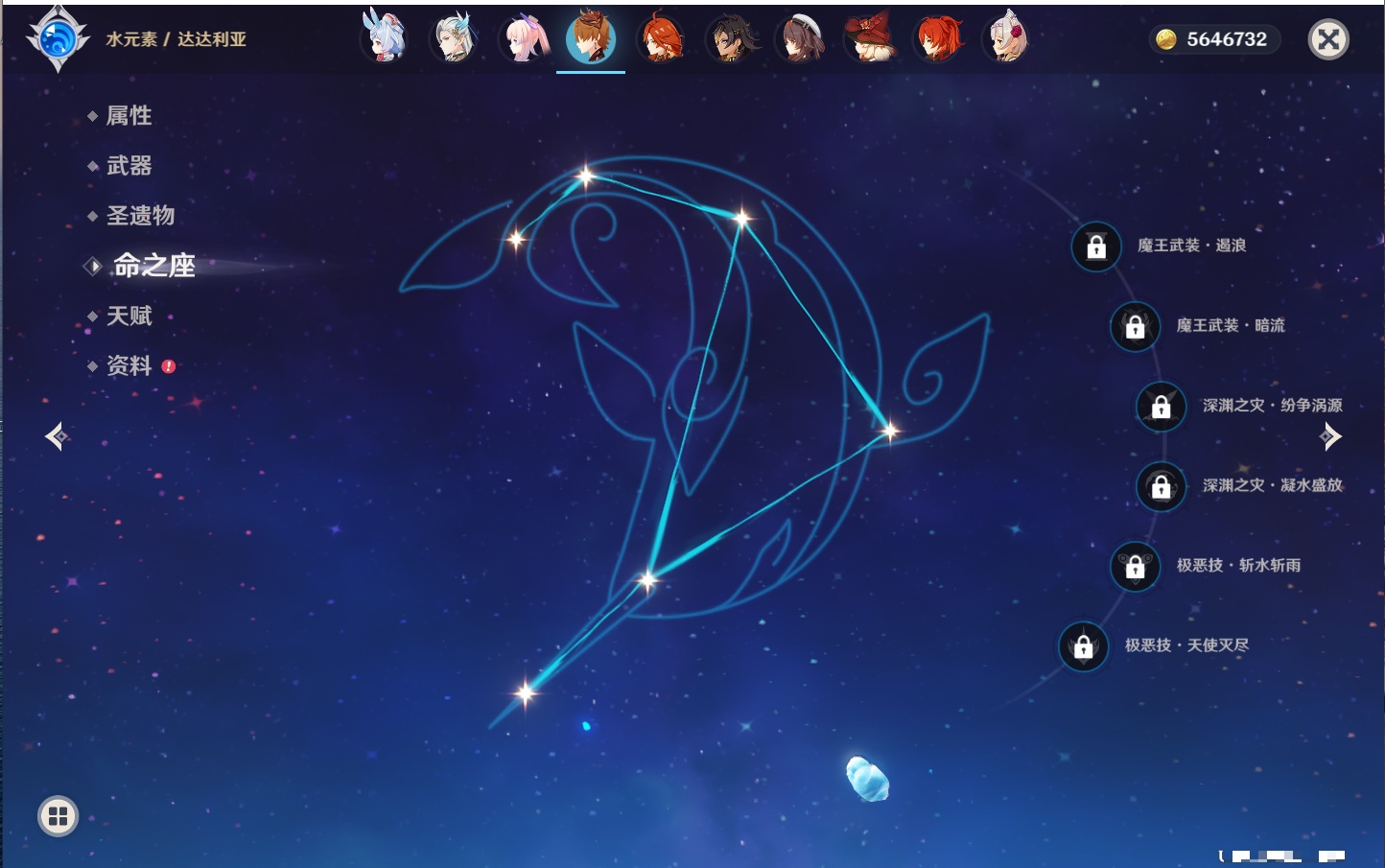Select the lock icon for 深渊之灾·纷争涡源

coord(1162,406)
